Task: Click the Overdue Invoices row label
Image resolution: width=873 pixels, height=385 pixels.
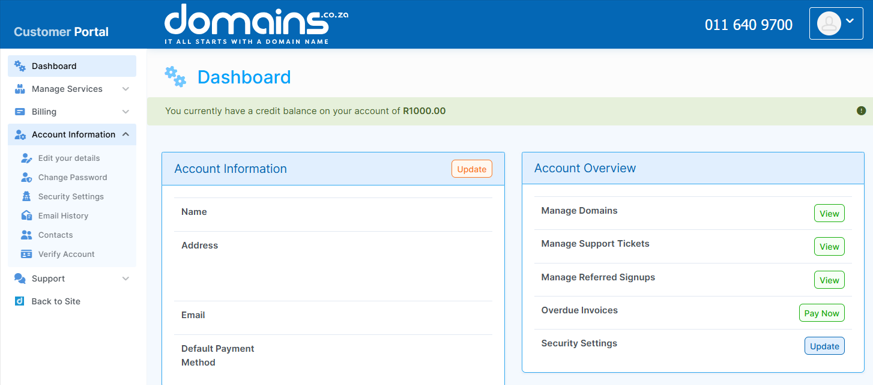Action: (579, 310)
